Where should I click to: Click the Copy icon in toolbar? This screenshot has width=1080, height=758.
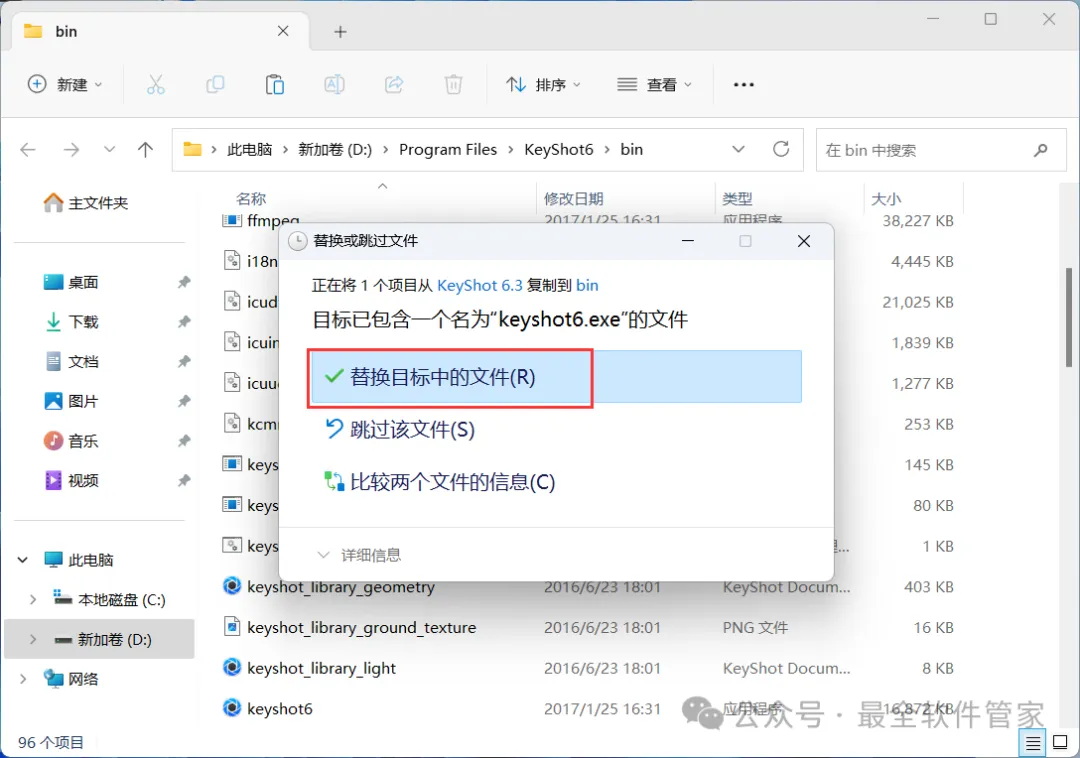point(215,85)
